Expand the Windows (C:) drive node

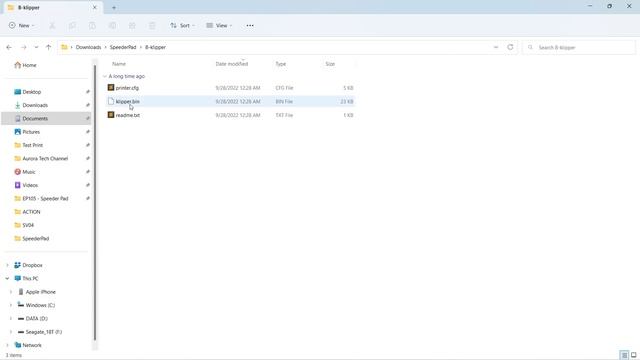click(11, 305)
